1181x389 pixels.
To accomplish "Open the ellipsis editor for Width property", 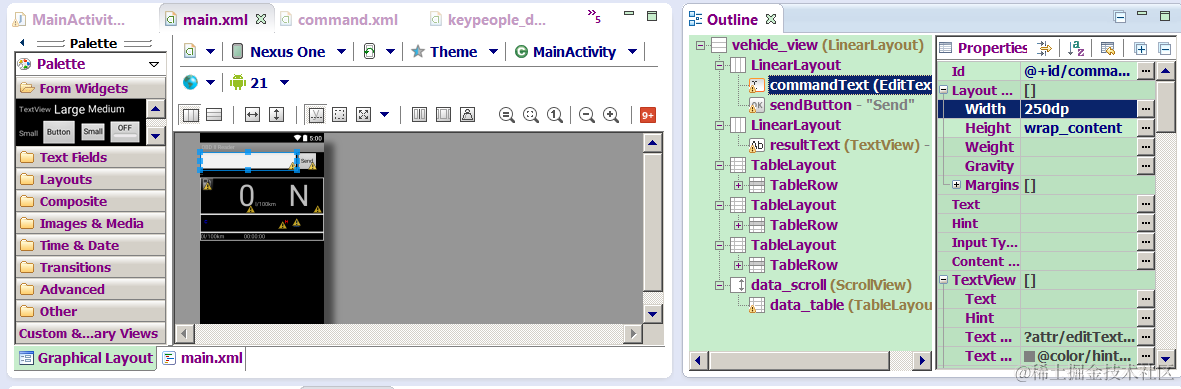I will tap(1146, 109).
